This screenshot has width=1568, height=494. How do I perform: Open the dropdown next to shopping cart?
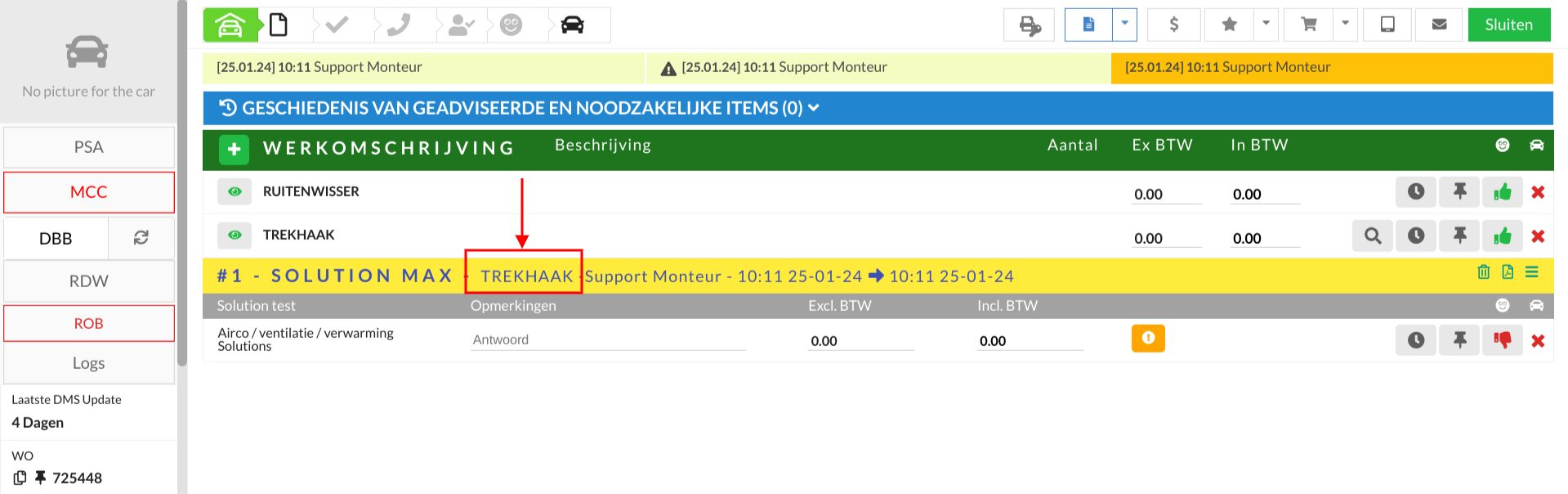(x=1345, y=25)
